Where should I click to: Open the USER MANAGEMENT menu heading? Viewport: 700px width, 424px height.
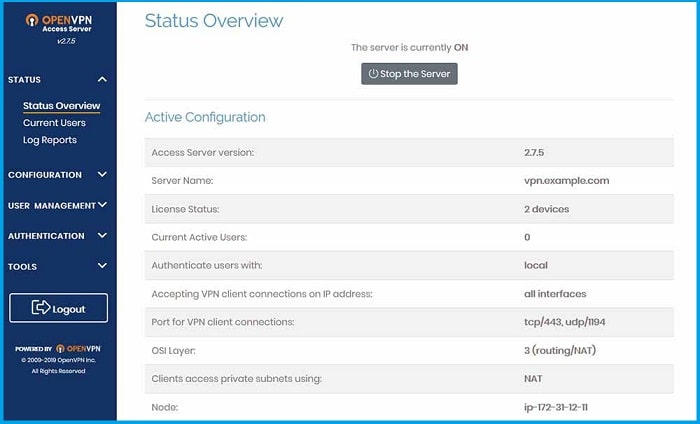pos(52,206)
